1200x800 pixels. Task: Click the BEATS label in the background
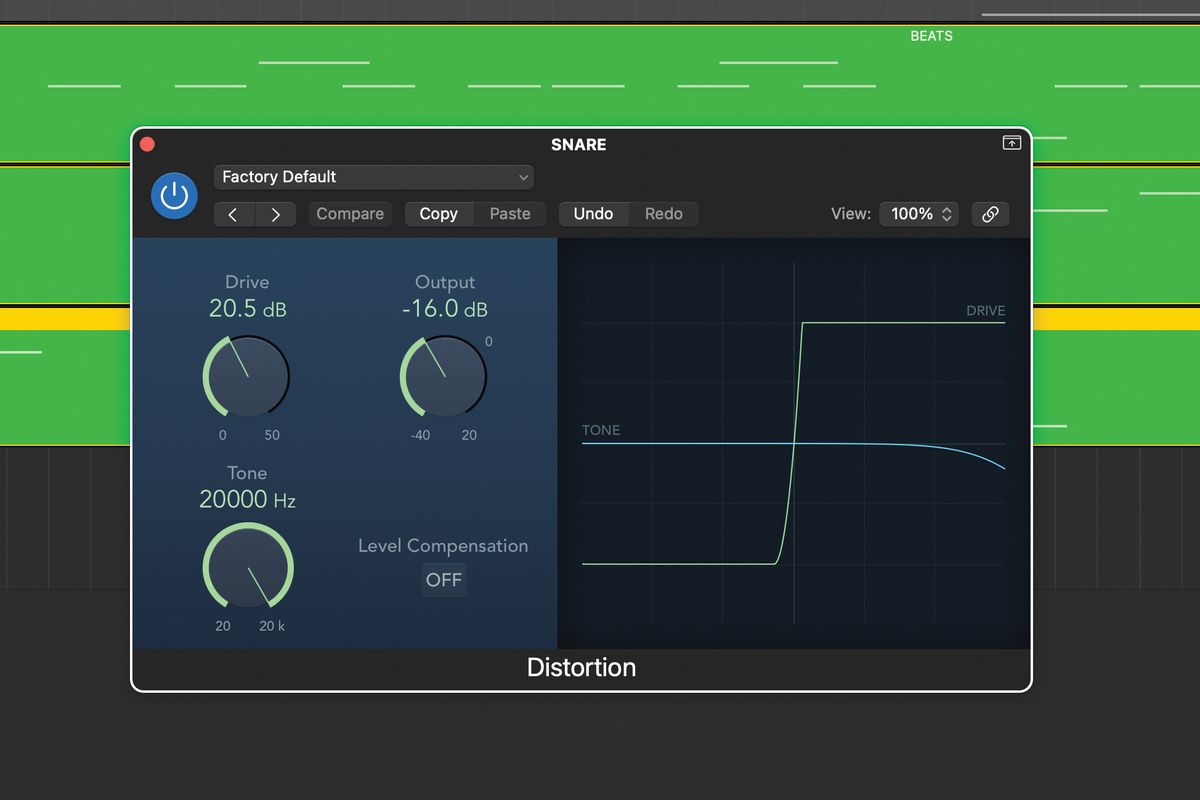pos(931,35)
